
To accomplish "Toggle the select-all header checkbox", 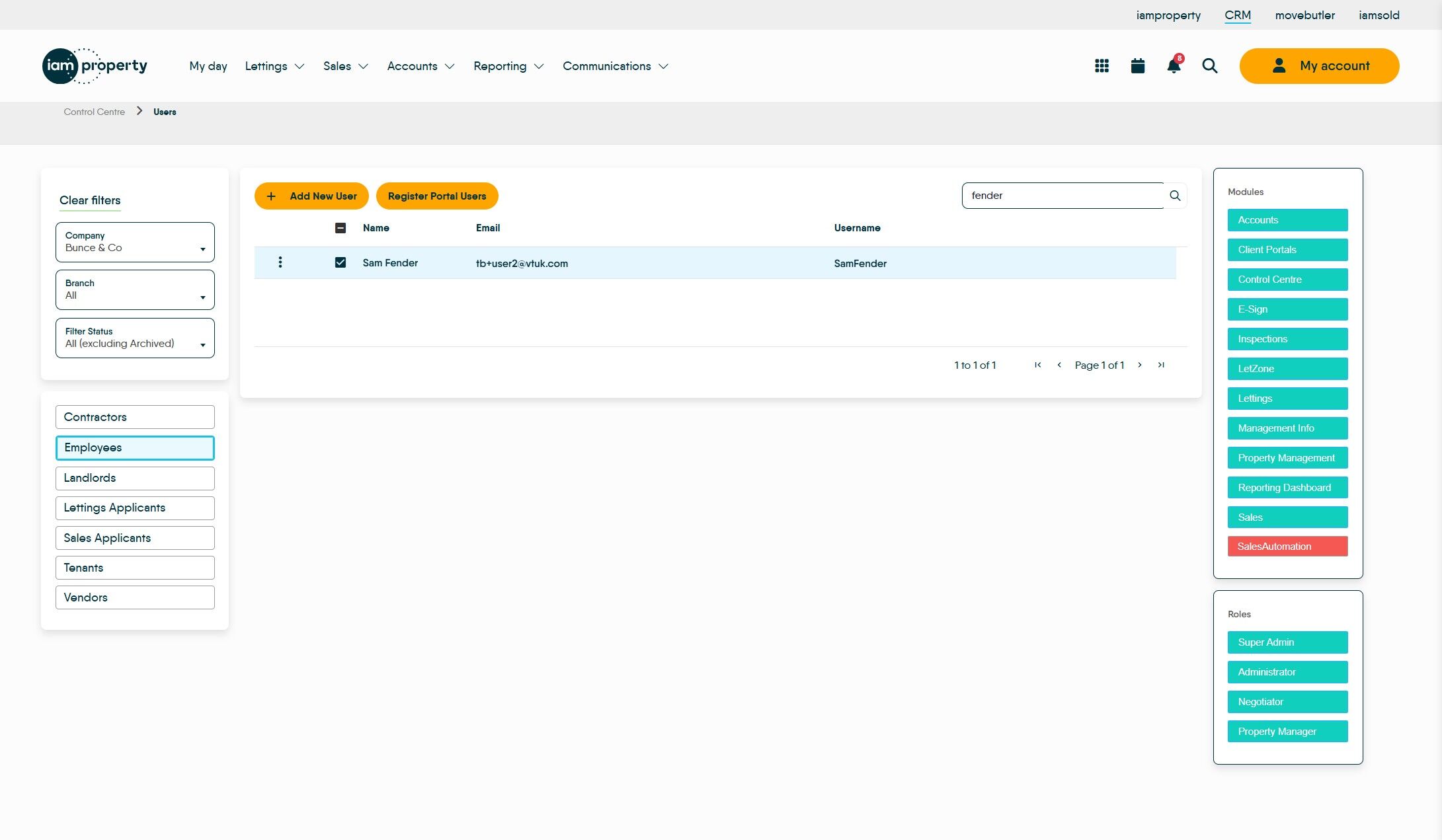I will [x=340, y=228].
